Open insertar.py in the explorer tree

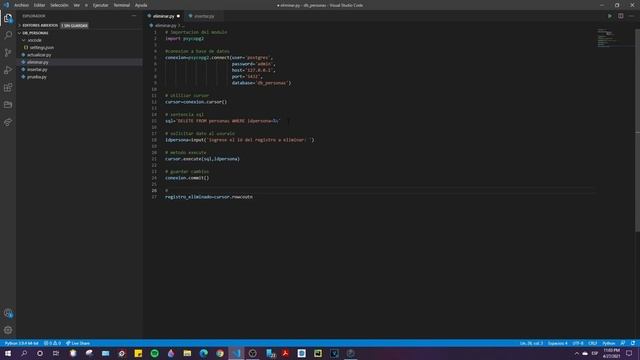pyautogui.click(x=37, y=69)
